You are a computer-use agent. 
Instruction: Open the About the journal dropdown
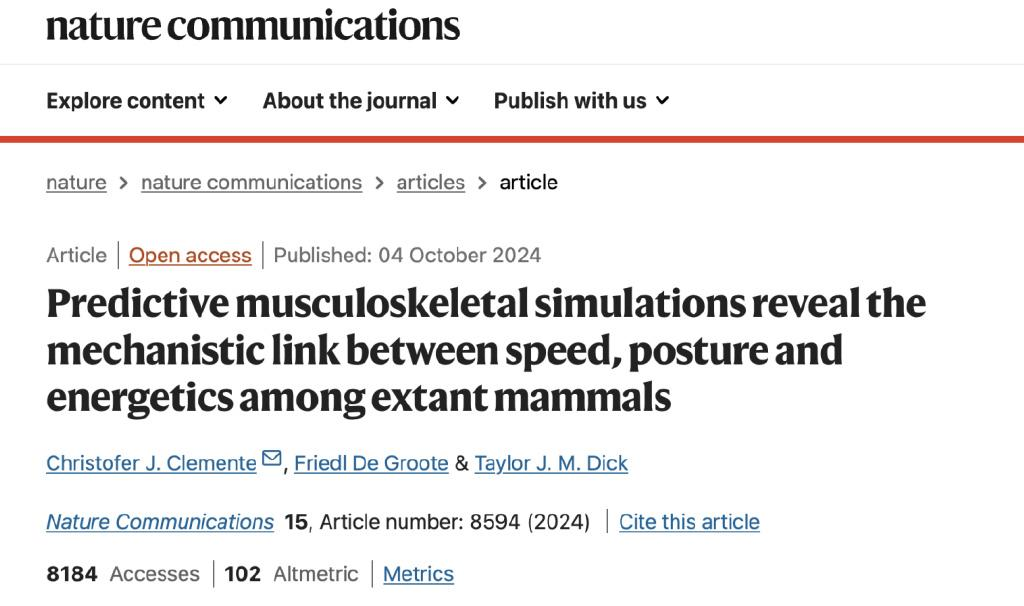tap(361, 101)
